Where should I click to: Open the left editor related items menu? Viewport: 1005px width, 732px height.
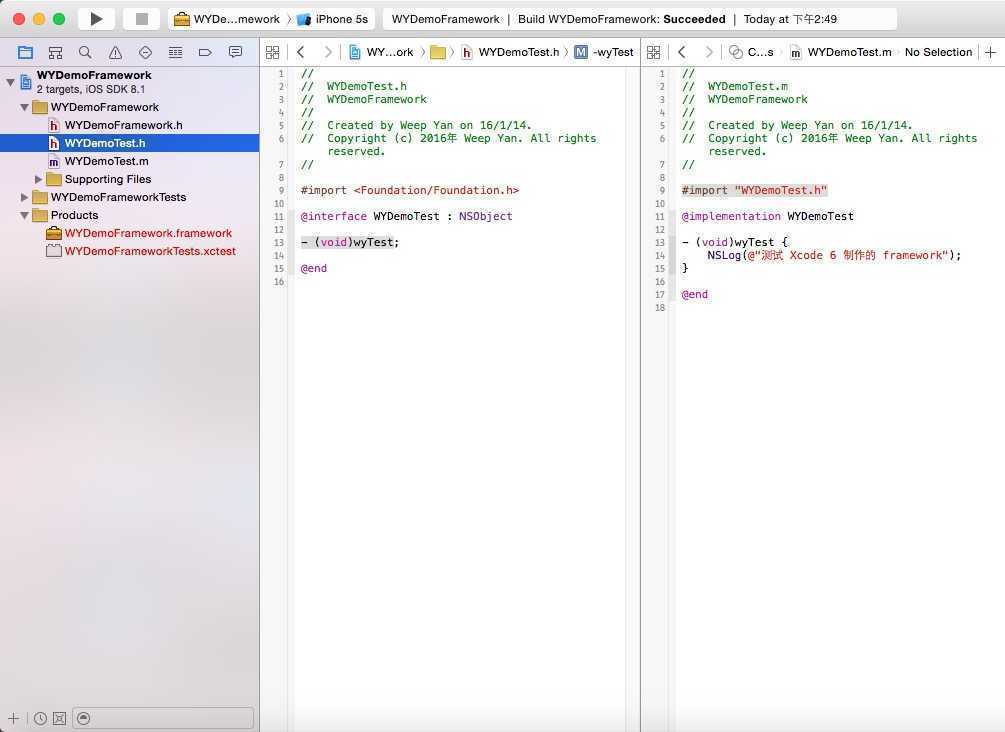click(272, 53)
